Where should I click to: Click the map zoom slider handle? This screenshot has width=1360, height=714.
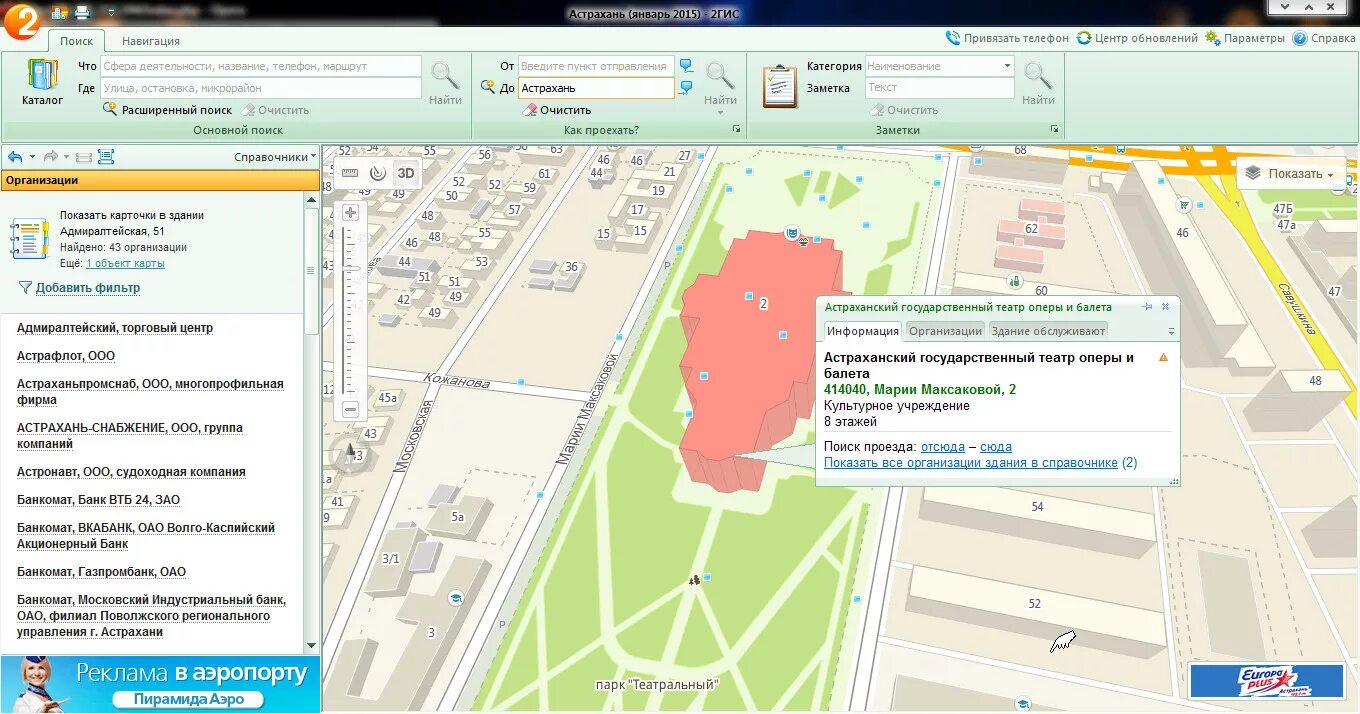350,269
